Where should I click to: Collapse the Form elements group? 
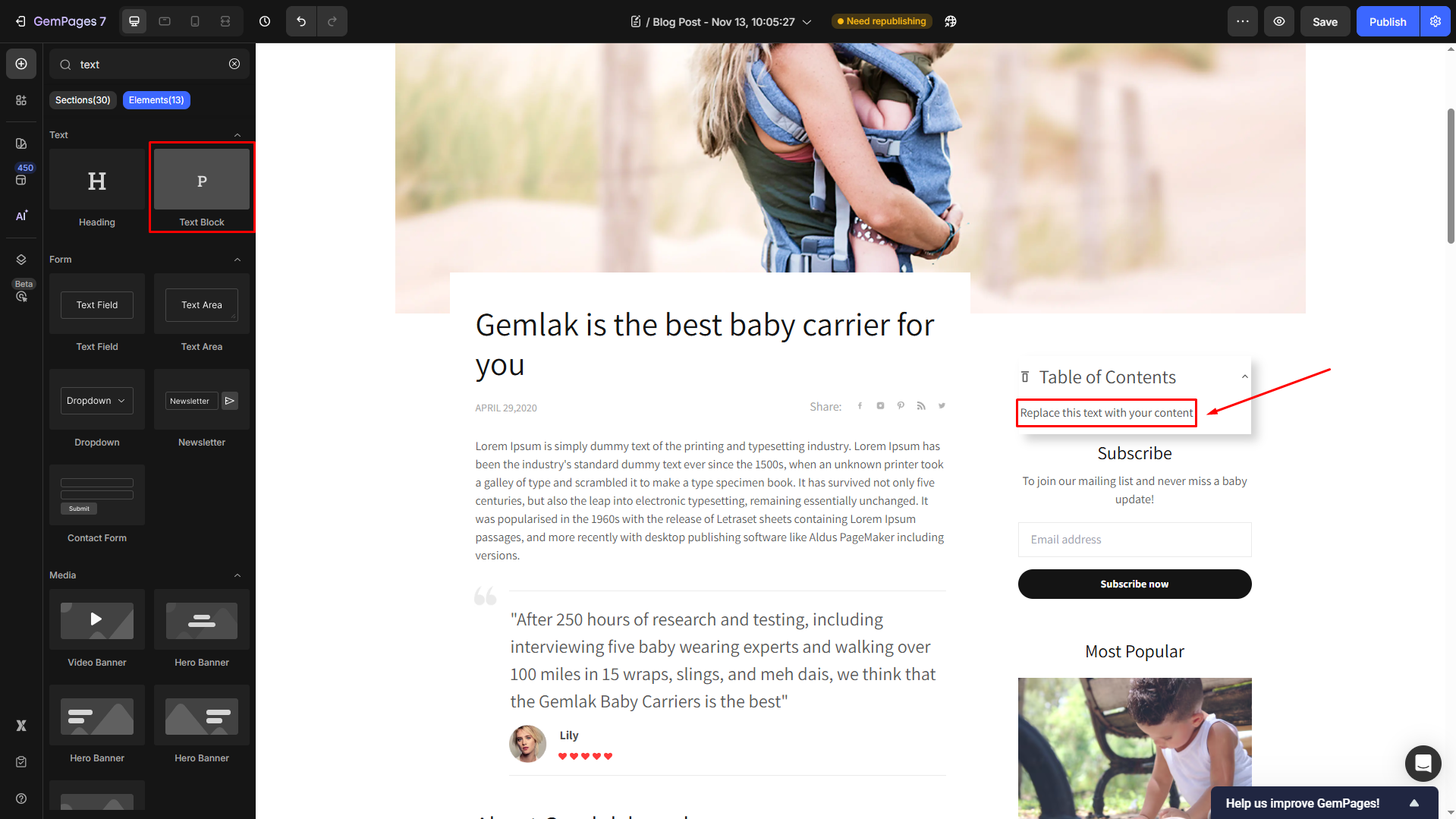click(x=237, y=260)
